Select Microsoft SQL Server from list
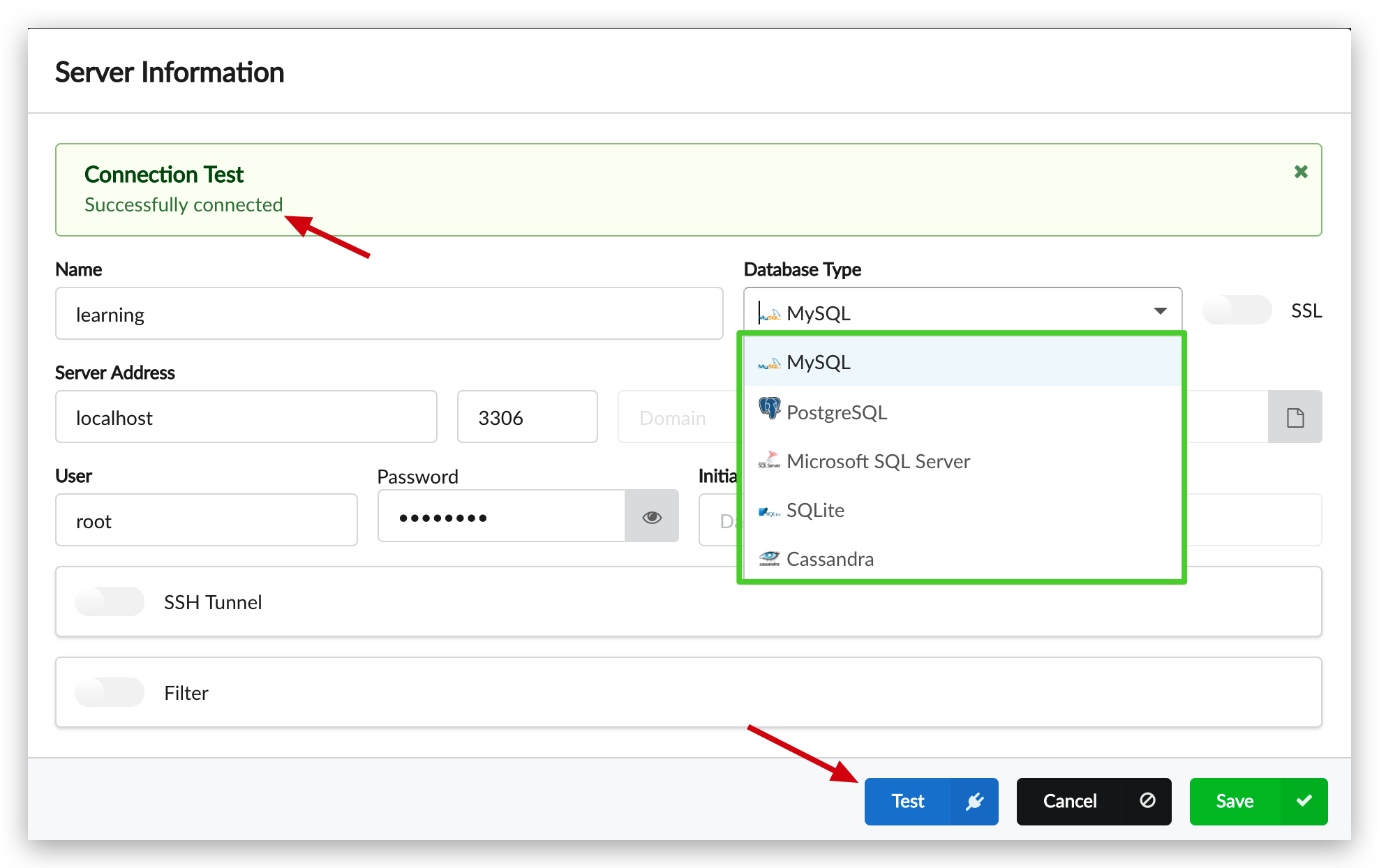The image size is (1379, 868). point(878,461)
